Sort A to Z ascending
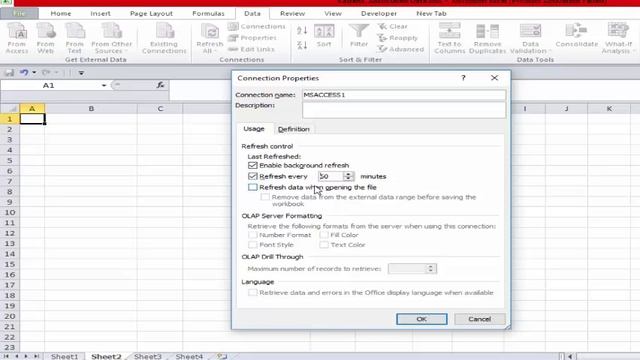 tap(302, 31)
